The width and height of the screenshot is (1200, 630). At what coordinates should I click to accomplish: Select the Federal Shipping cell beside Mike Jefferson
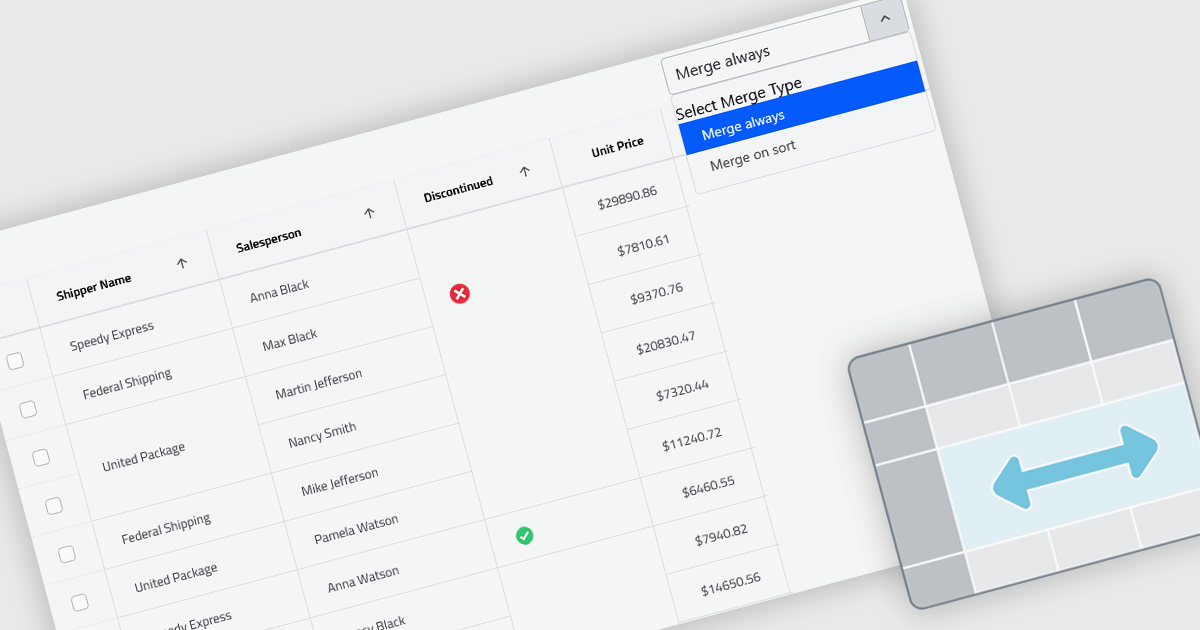(x=166, y=529)
